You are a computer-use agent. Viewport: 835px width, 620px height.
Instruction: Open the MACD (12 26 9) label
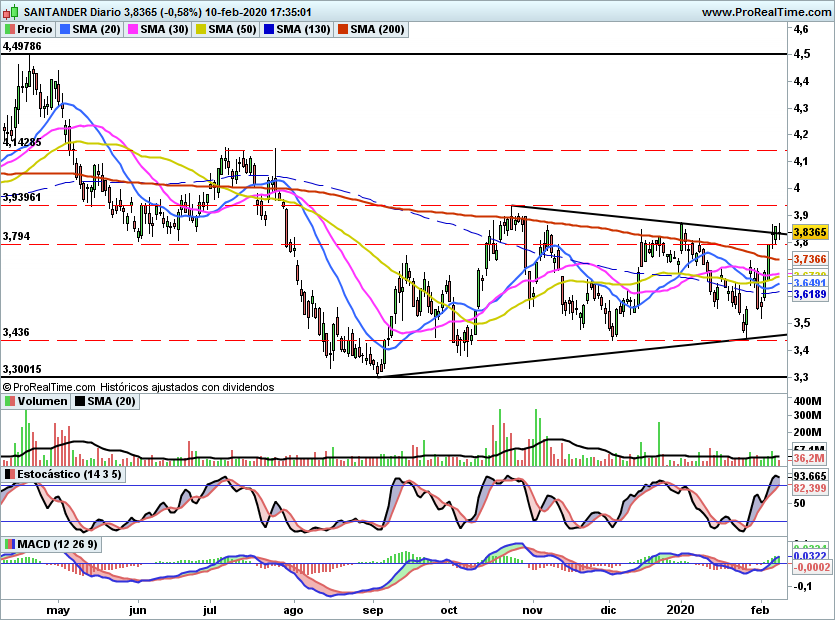[58, 544]
